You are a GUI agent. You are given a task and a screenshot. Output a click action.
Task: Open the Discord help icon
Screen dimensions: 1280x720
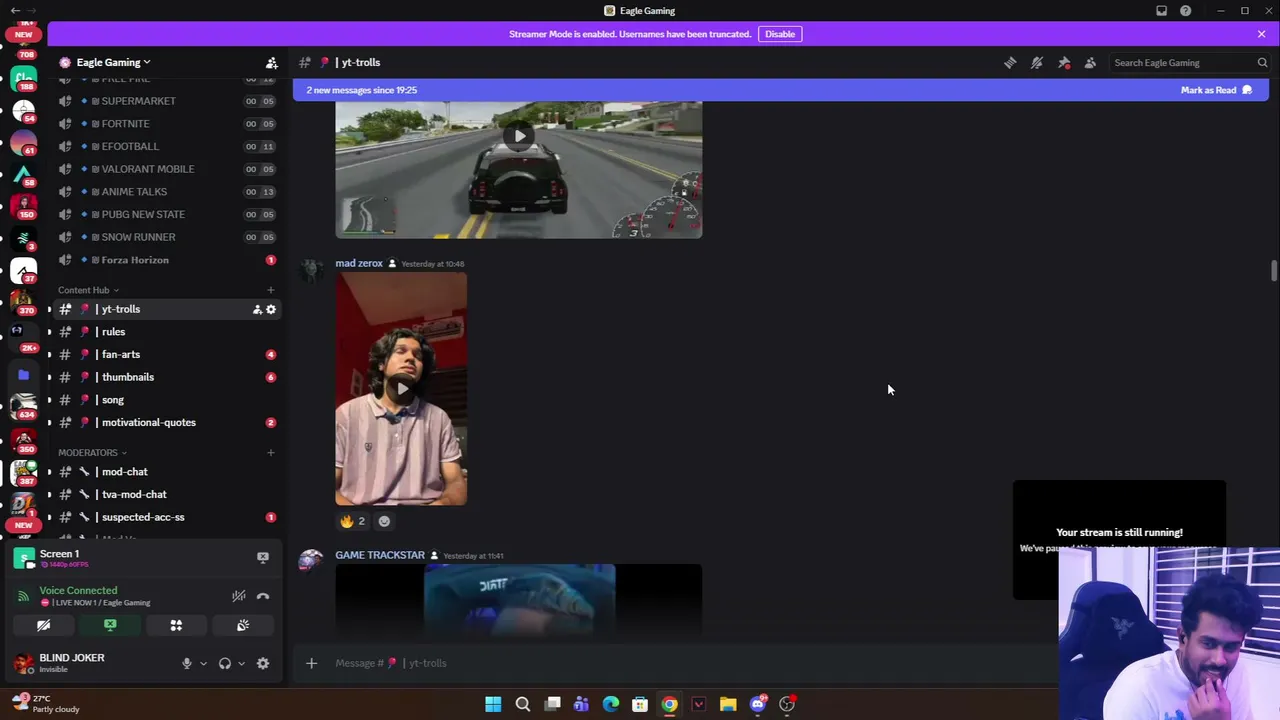click(x=1185, y=11)
